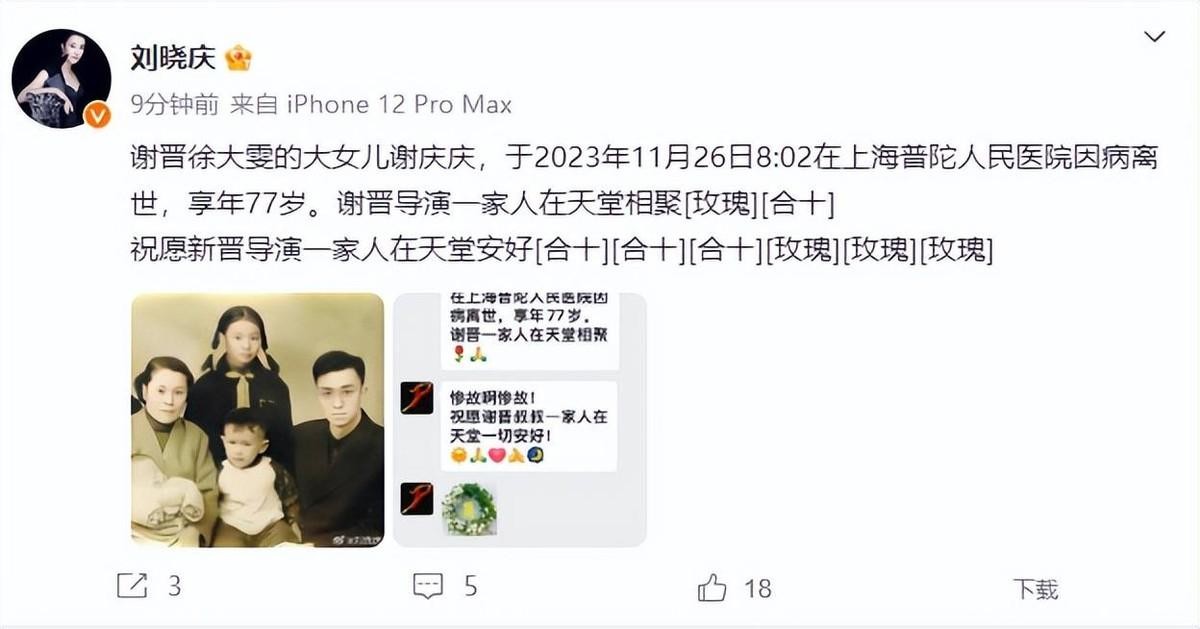The image size is (1200, 629).
Task: Open the chat screenshot image
Action: tap(520, 420)
